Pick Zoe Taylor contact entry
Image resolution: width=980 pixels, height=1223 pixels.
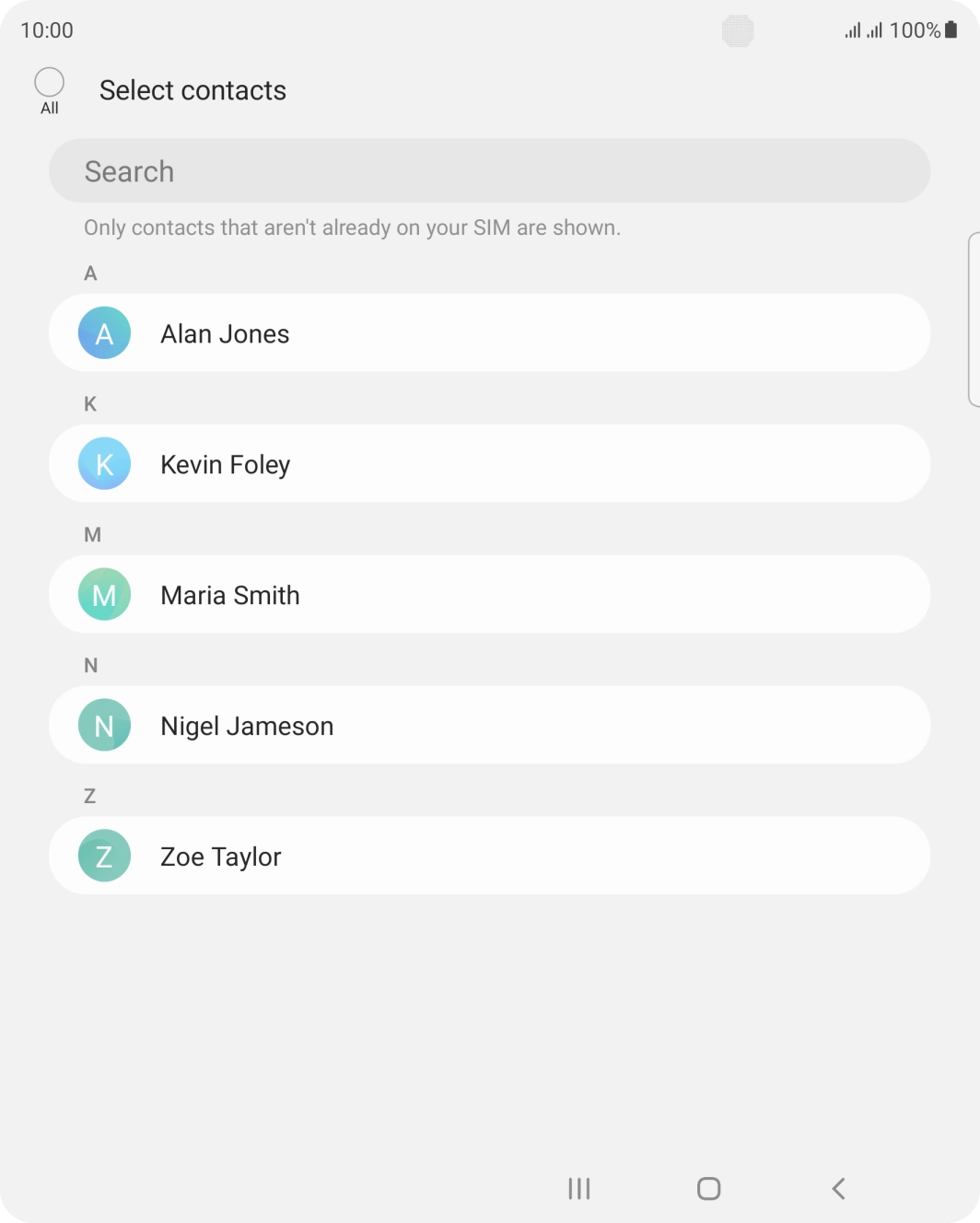(489, 856)
